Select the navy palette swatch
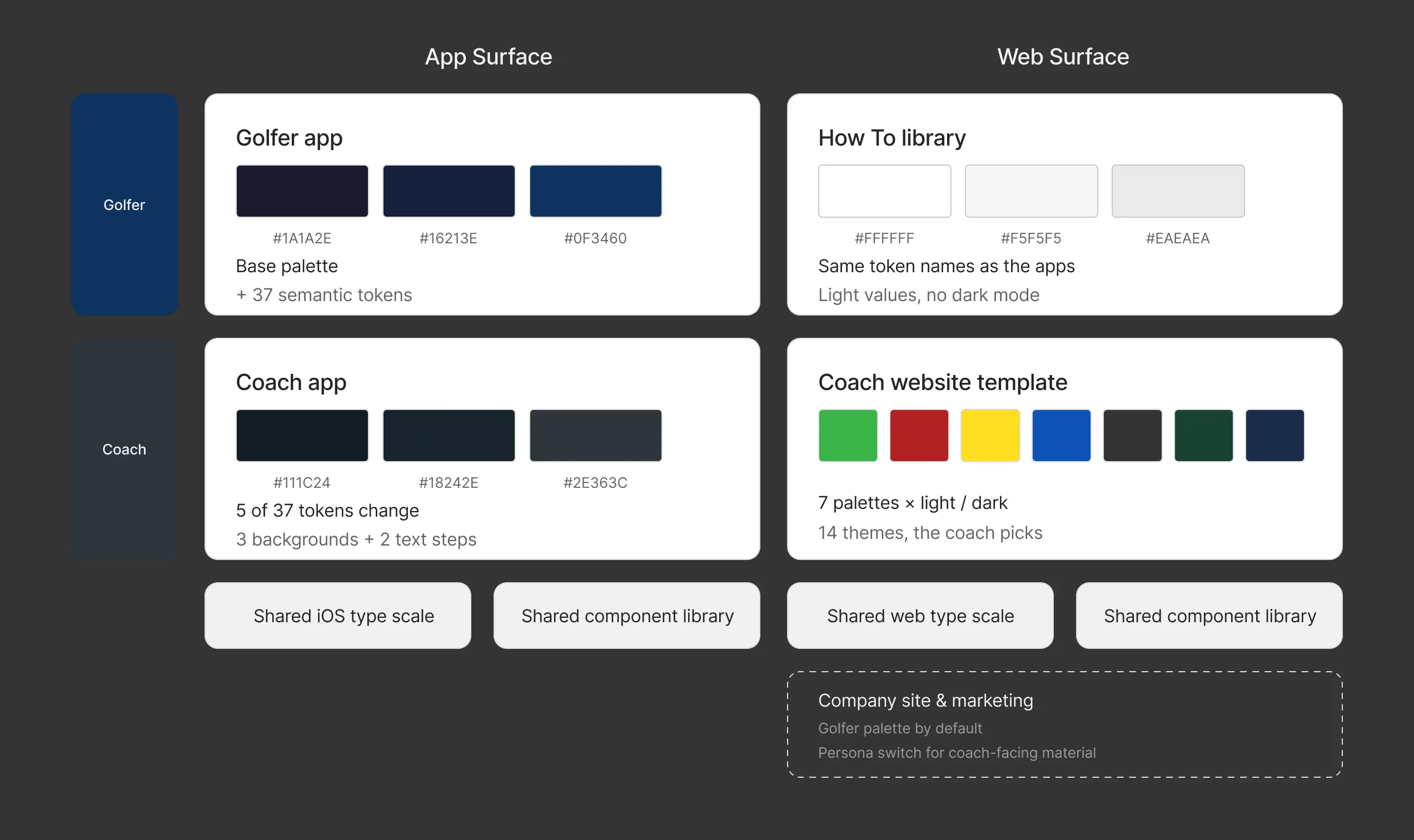1414x840 pixels. click(x=1274, y=436)
